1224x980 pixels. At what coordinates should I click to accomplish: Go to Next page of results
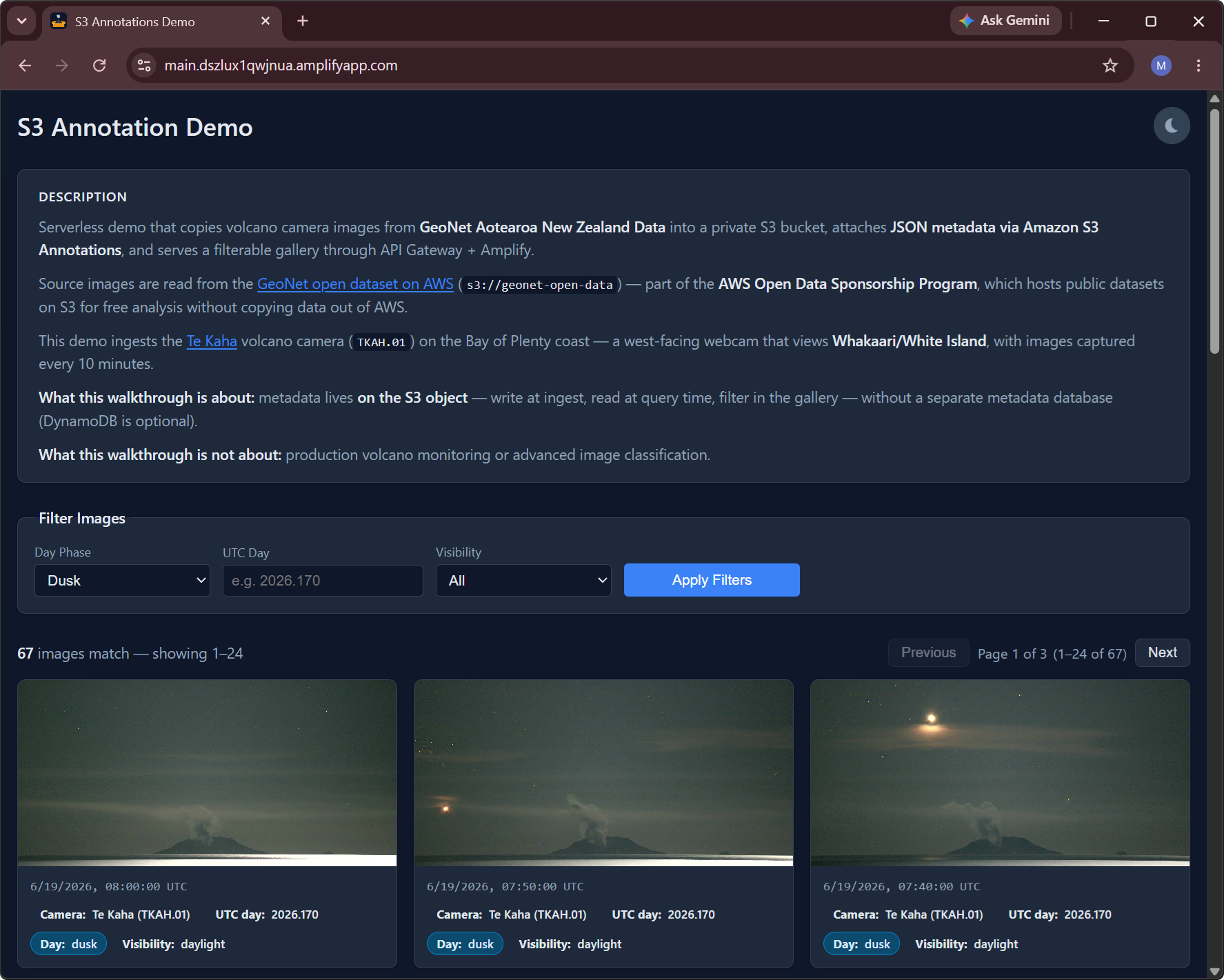tap(1162, 652)
